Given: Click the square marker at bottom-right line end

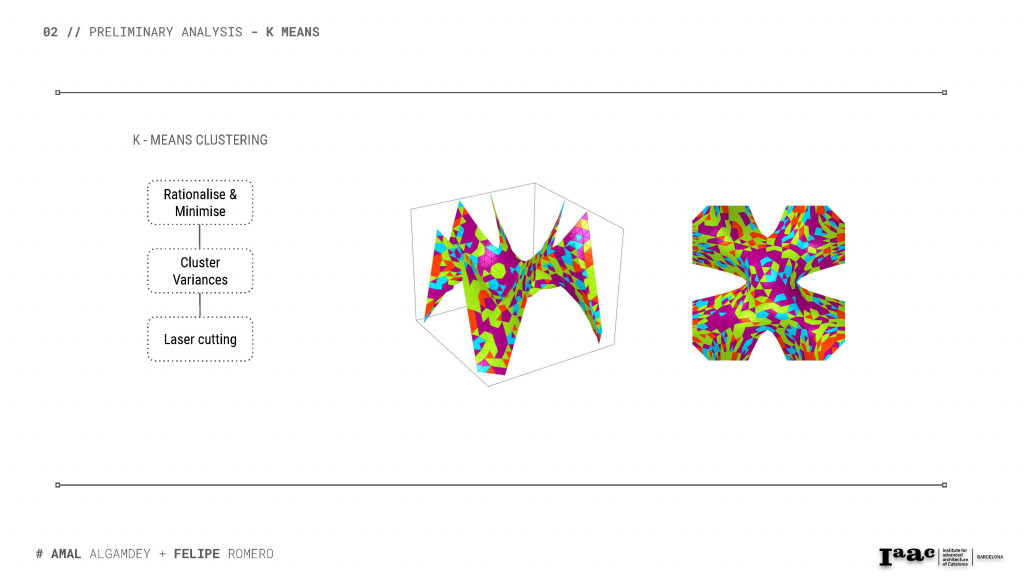Looking at the screenshot, I should click(x=944, y=485).
